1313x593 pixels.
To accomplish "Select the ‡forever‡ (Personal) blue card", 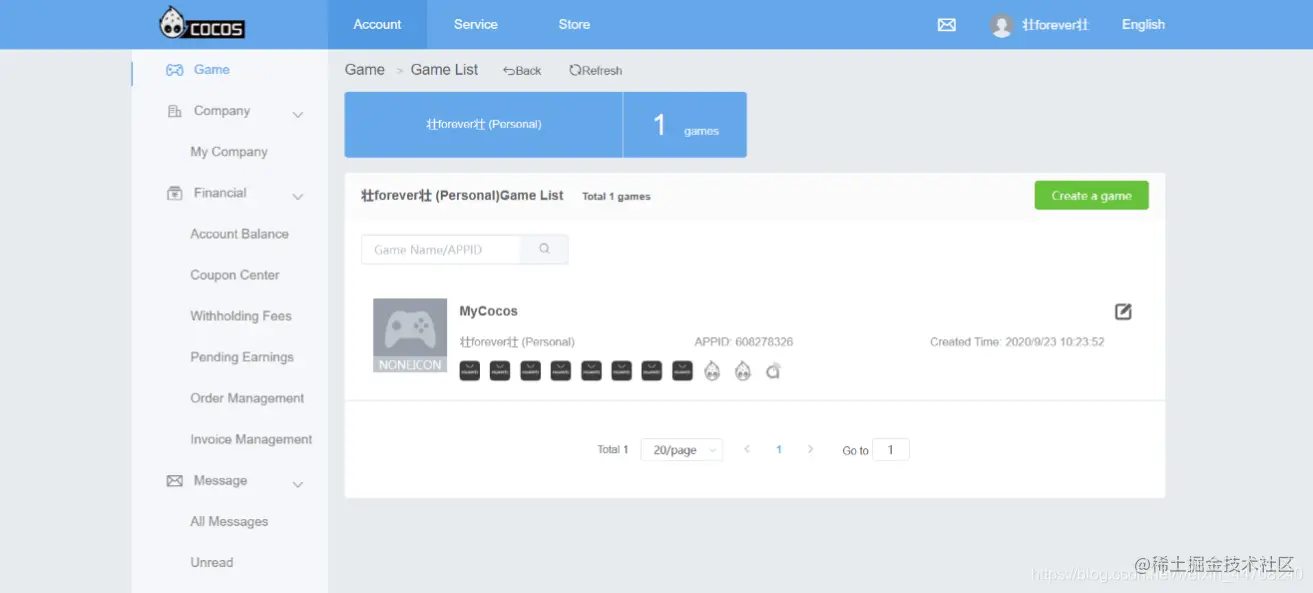I will pos(484,125).
